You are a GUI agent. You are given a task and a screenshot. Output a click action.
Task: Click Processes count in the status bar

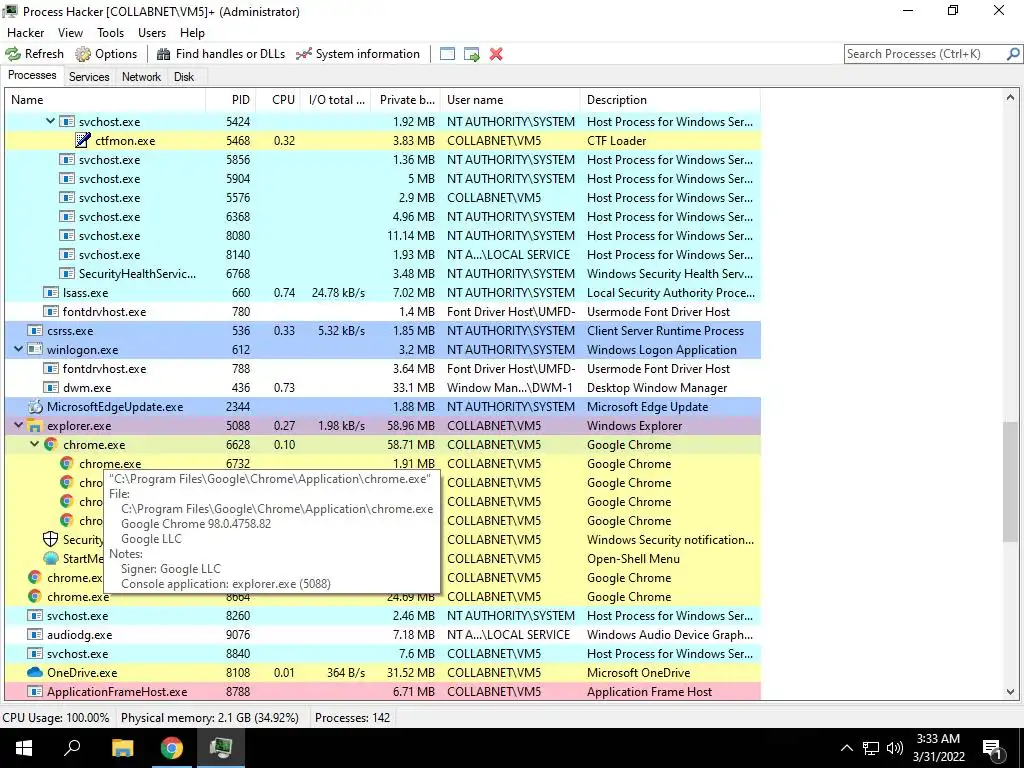point(352,717)
